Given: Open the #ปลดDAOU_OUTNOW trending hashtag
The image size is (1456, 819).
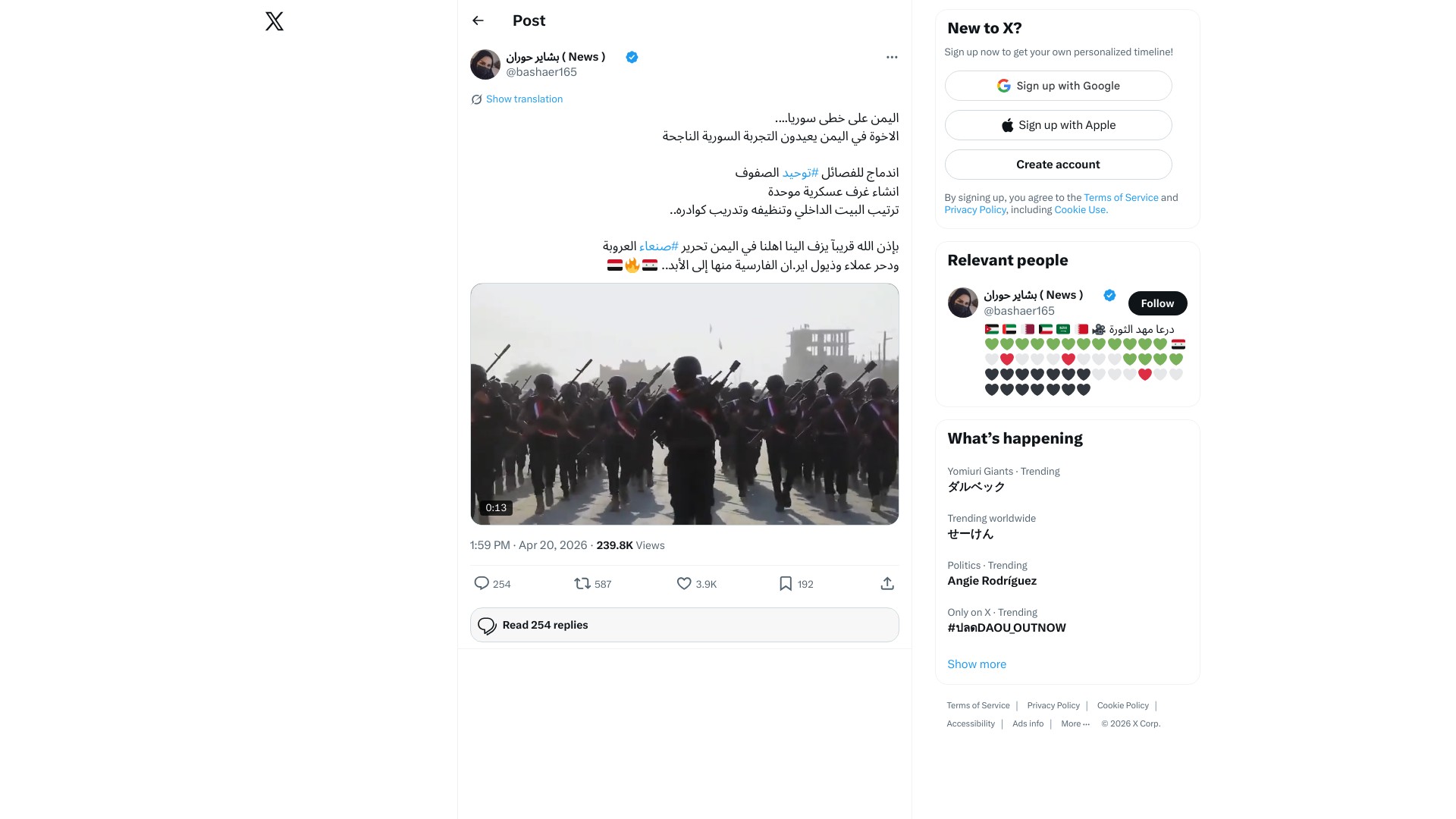Looking at the screenshot, I should [1006, 628].
